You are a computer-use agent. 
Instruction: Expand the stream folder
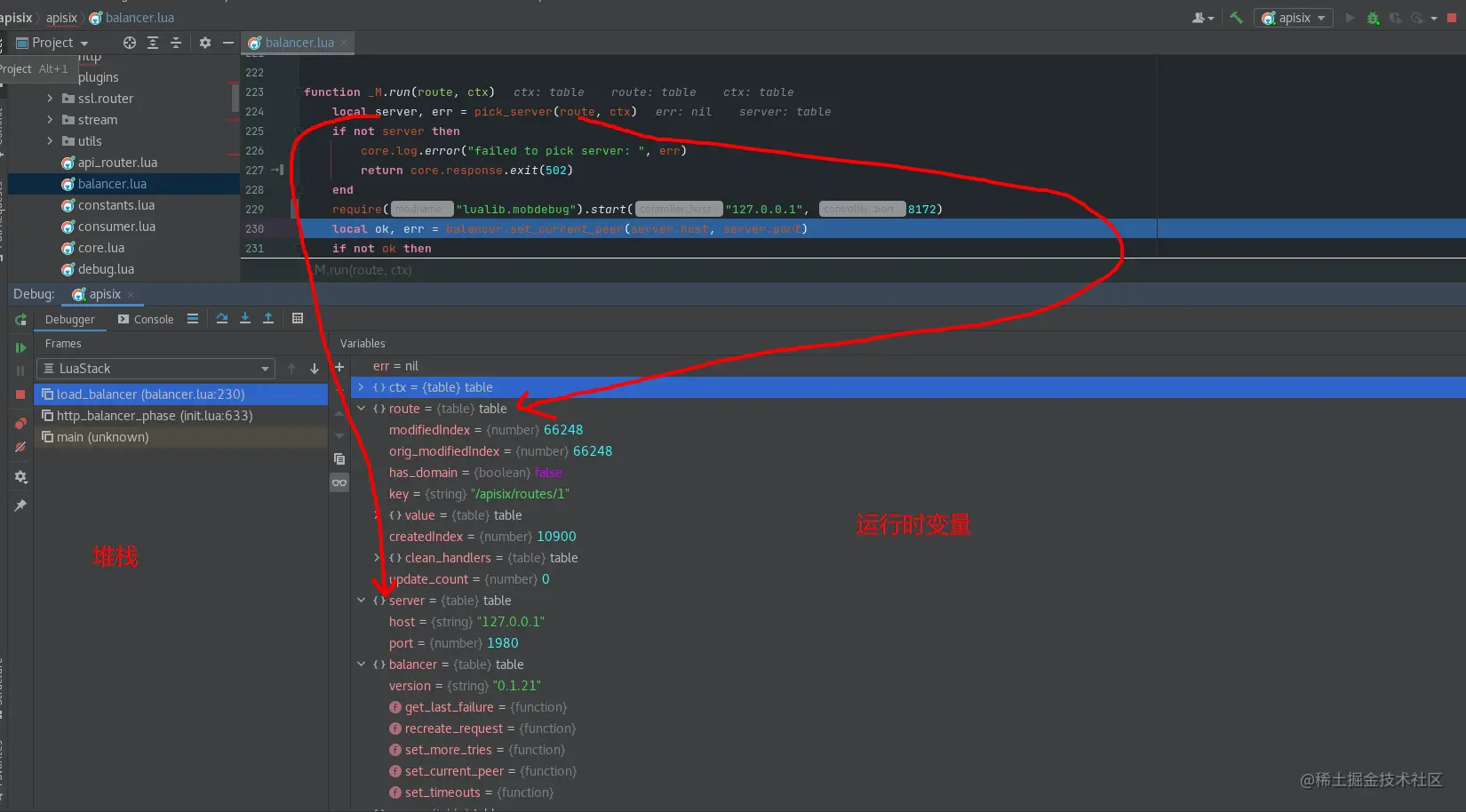[50, 120]
